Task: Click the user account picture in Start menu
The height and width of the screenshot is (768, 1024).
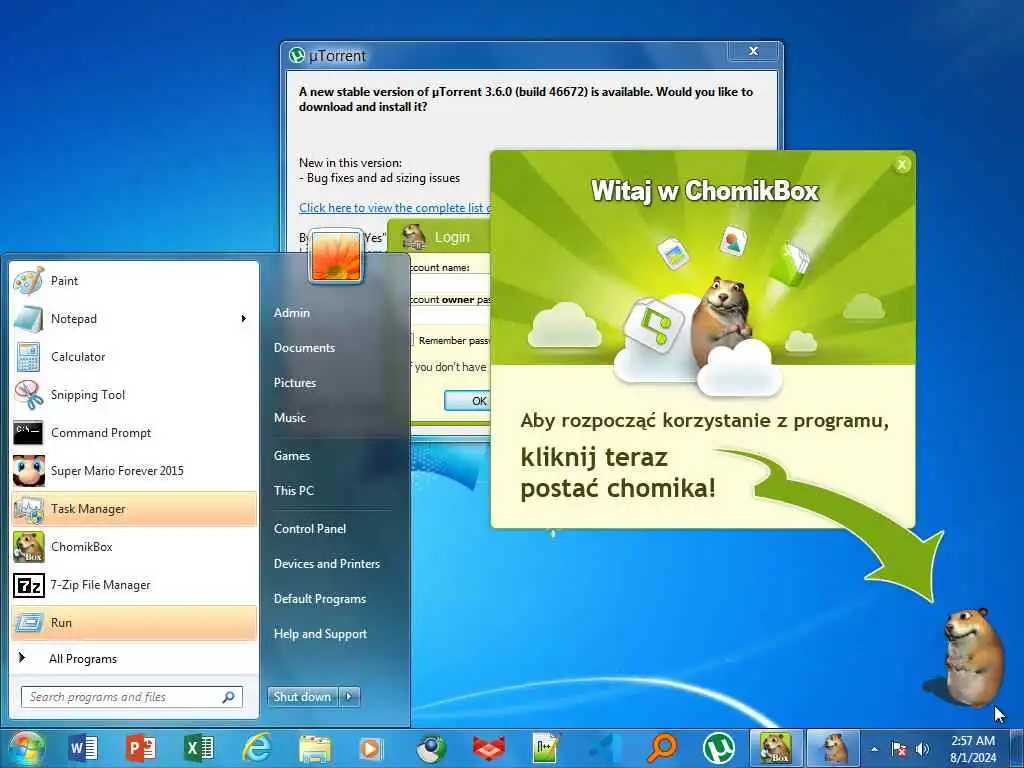Action: pos(336,256)
